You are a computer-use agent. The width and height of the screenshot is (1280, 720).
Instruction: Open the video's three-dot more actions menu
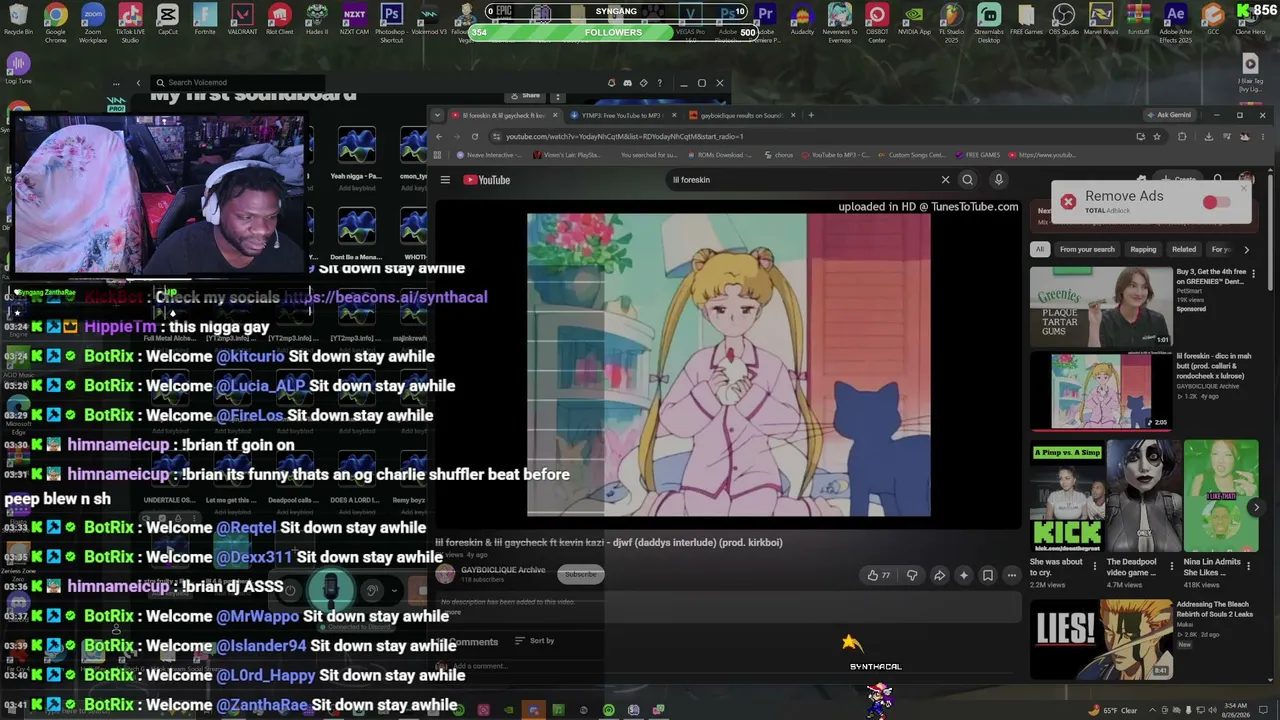tap(1012, 575)
